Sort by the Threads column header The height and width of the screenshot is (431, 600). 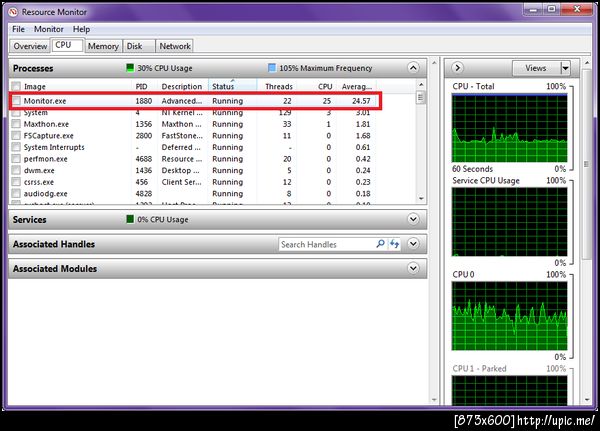pyautogui.click(x=279, y=87)
